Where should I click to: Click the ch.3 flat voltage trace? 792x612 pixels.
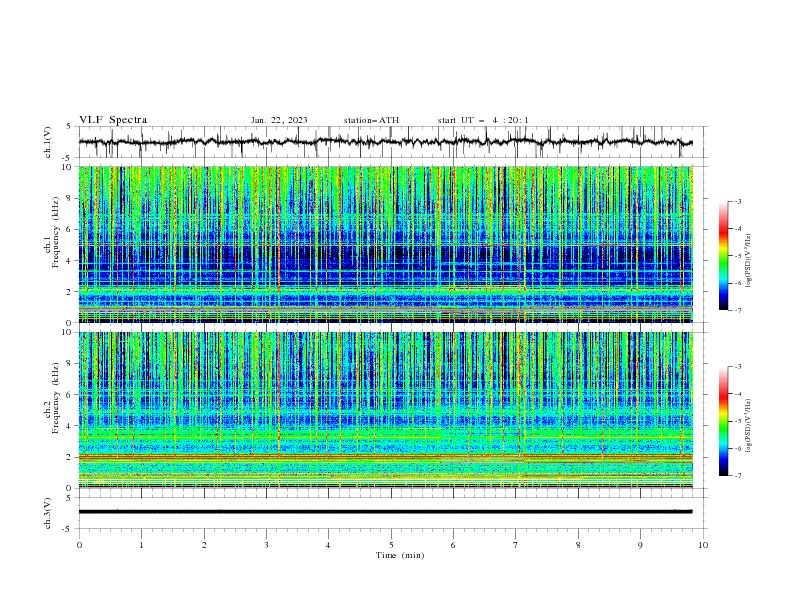(x=385, y=512)
